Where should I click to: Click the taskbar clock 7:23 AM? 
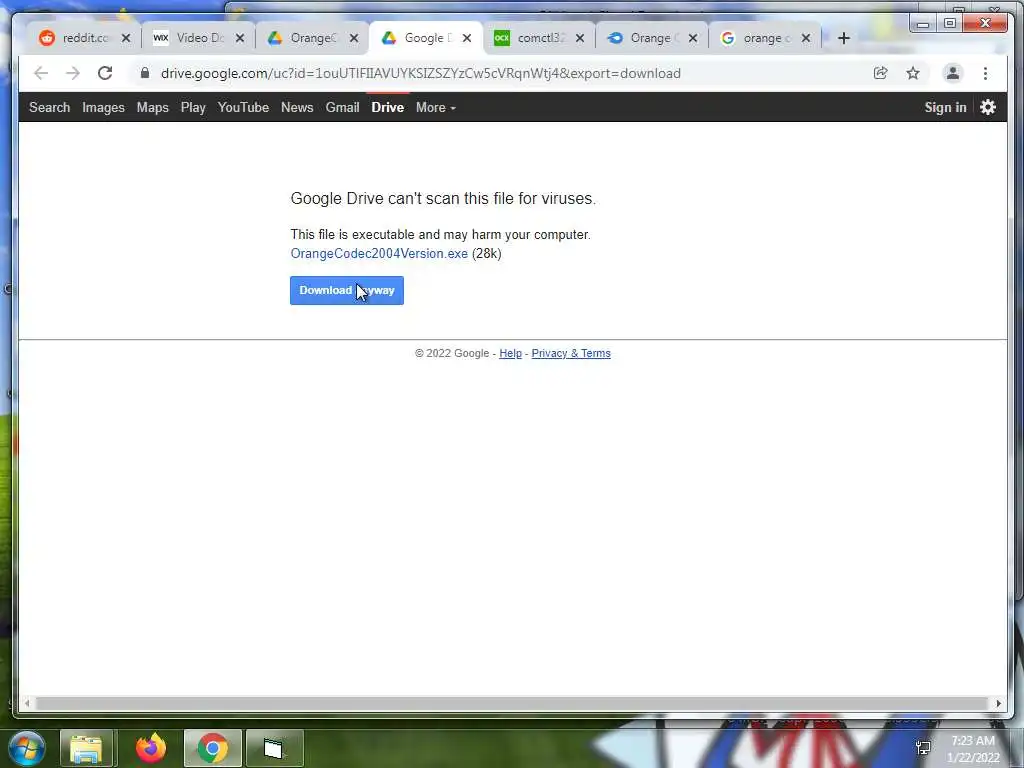[972, 741]
